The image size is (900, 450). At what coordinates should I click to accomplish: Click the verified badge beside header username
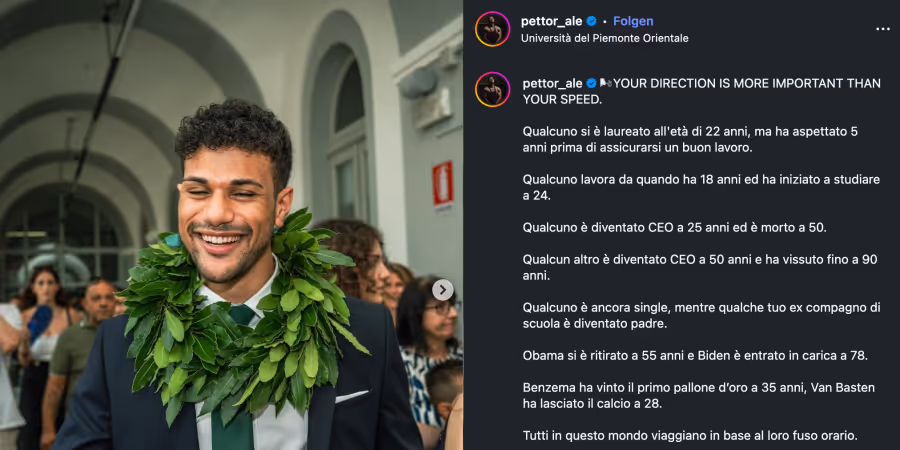(591, 22)
